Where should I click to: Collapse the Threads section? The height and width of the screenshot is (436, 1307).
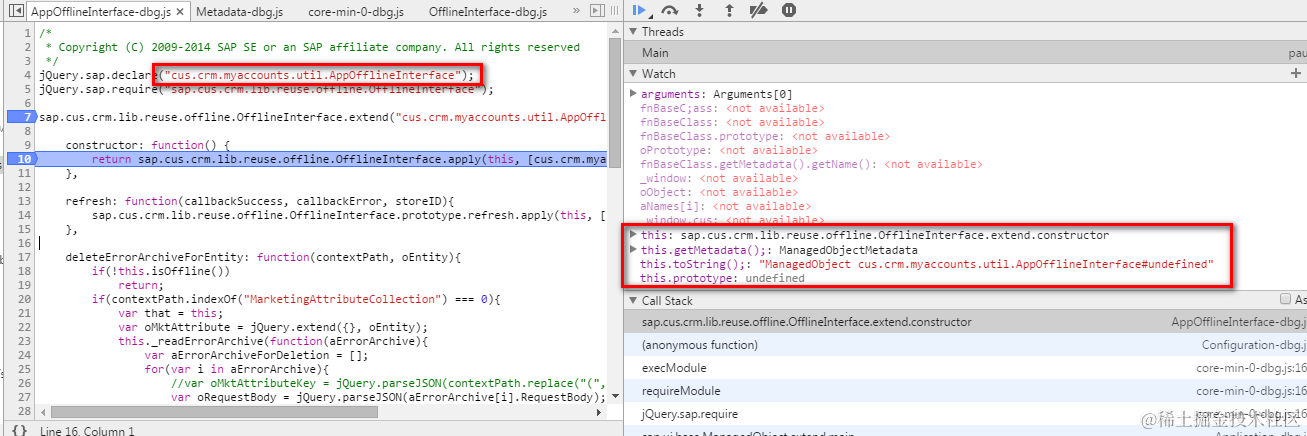633,32
